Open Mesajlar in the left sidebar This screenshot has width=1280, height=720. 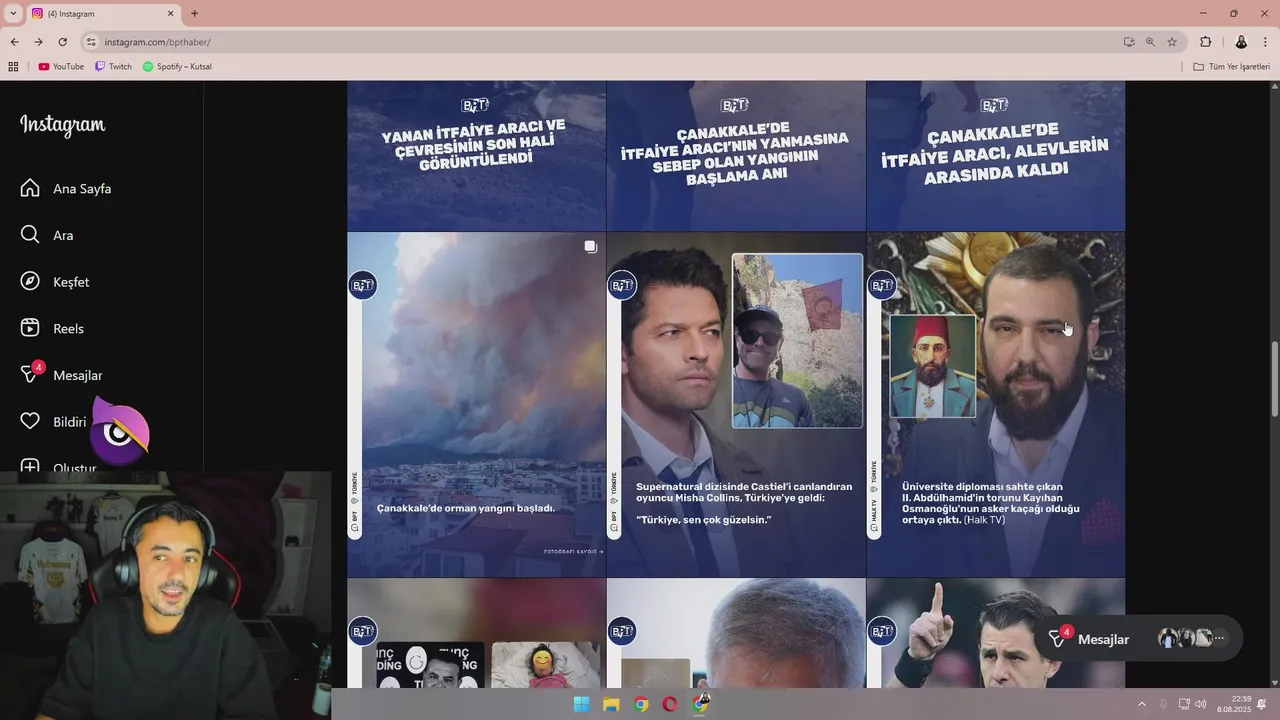point(62,375)
